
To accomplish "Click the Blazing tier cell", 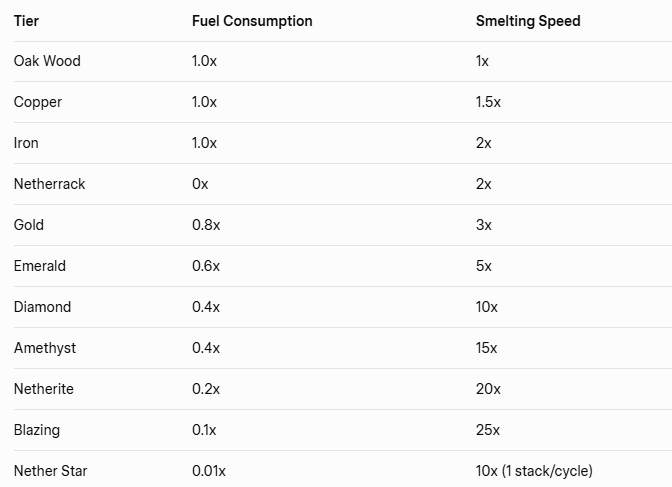I will [x=37, y=430].
